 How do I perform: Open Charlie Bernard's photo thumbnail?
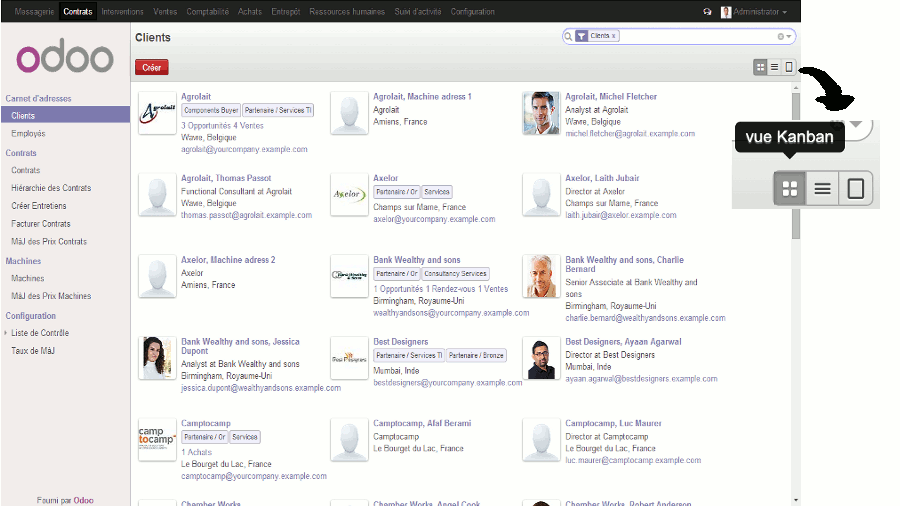pos(541,276)
